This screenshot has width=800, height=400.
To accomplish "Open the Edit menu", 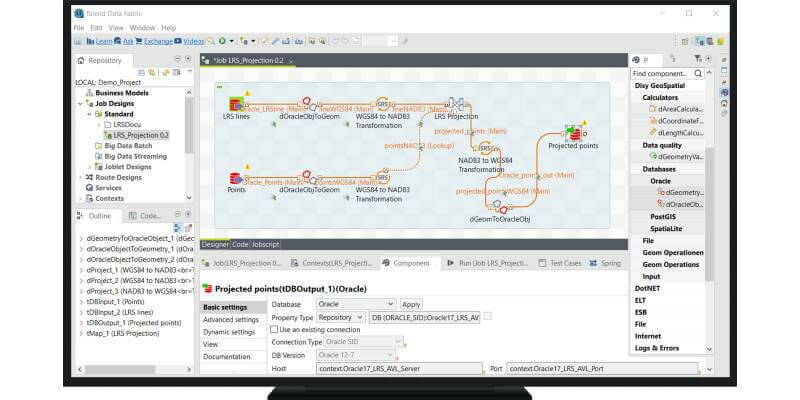I will [96, 28].
